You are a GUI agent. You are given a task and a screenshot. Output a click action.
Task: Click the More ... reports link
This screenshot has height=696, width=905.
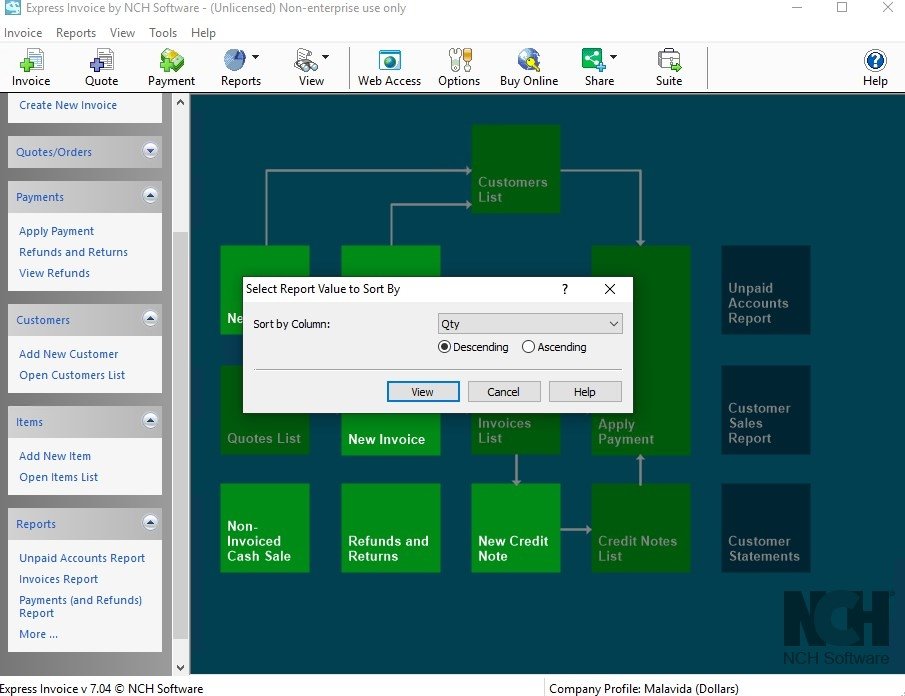(x=38, y=634)
